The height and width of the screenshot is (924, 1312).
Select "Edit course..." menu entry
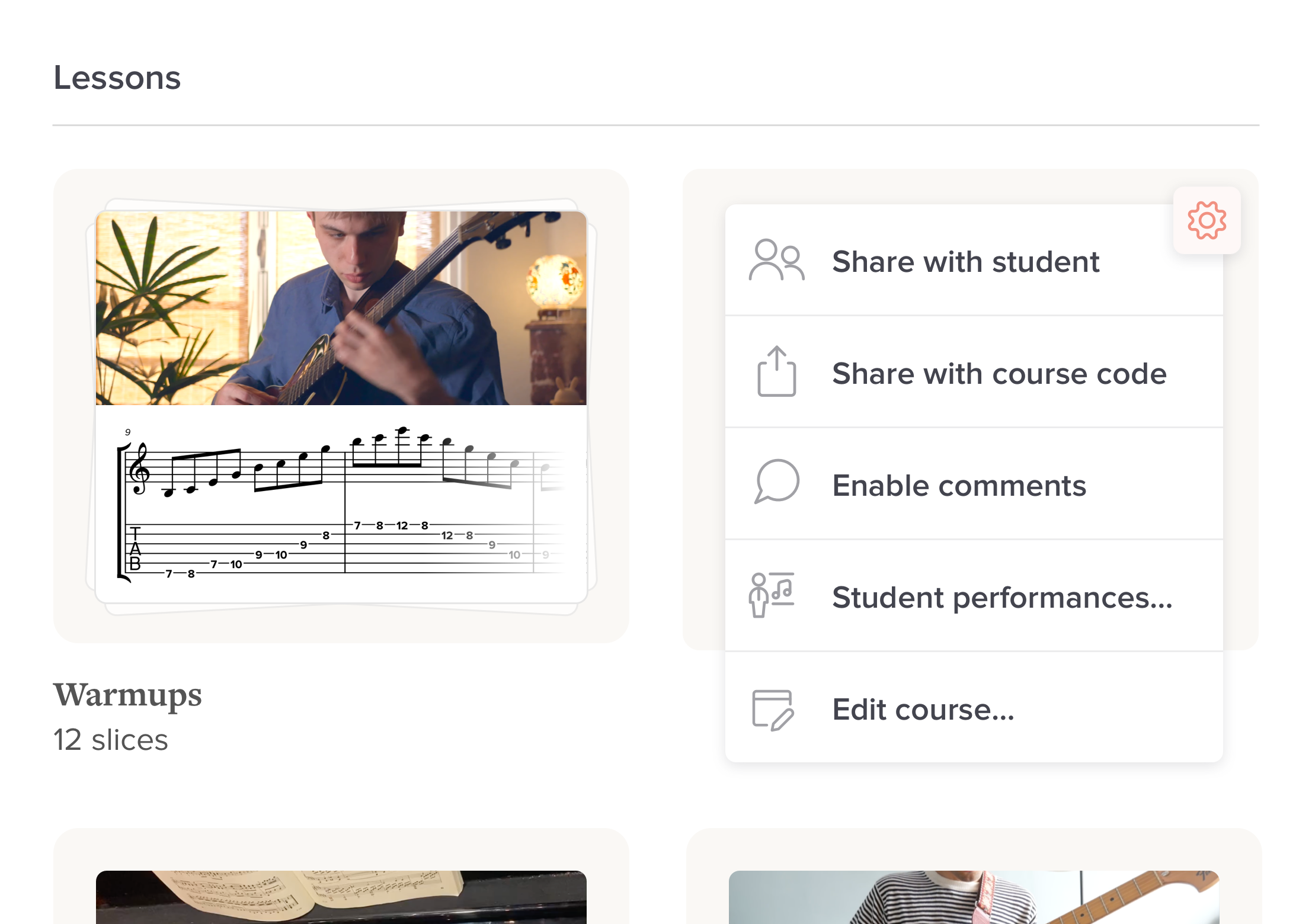tap(923, 710)
